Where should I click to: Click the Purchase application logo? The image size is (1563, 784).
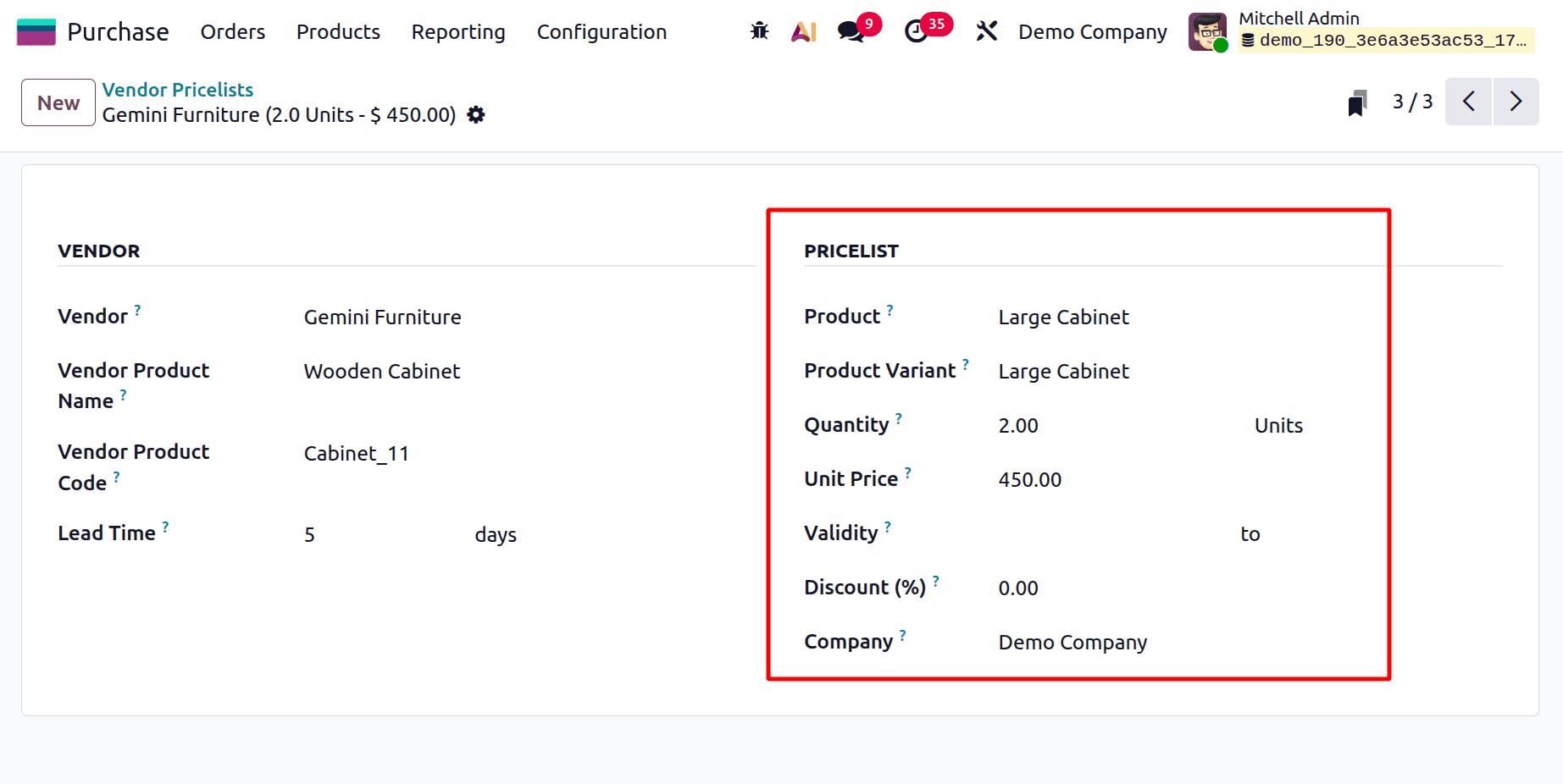[35, 30]
